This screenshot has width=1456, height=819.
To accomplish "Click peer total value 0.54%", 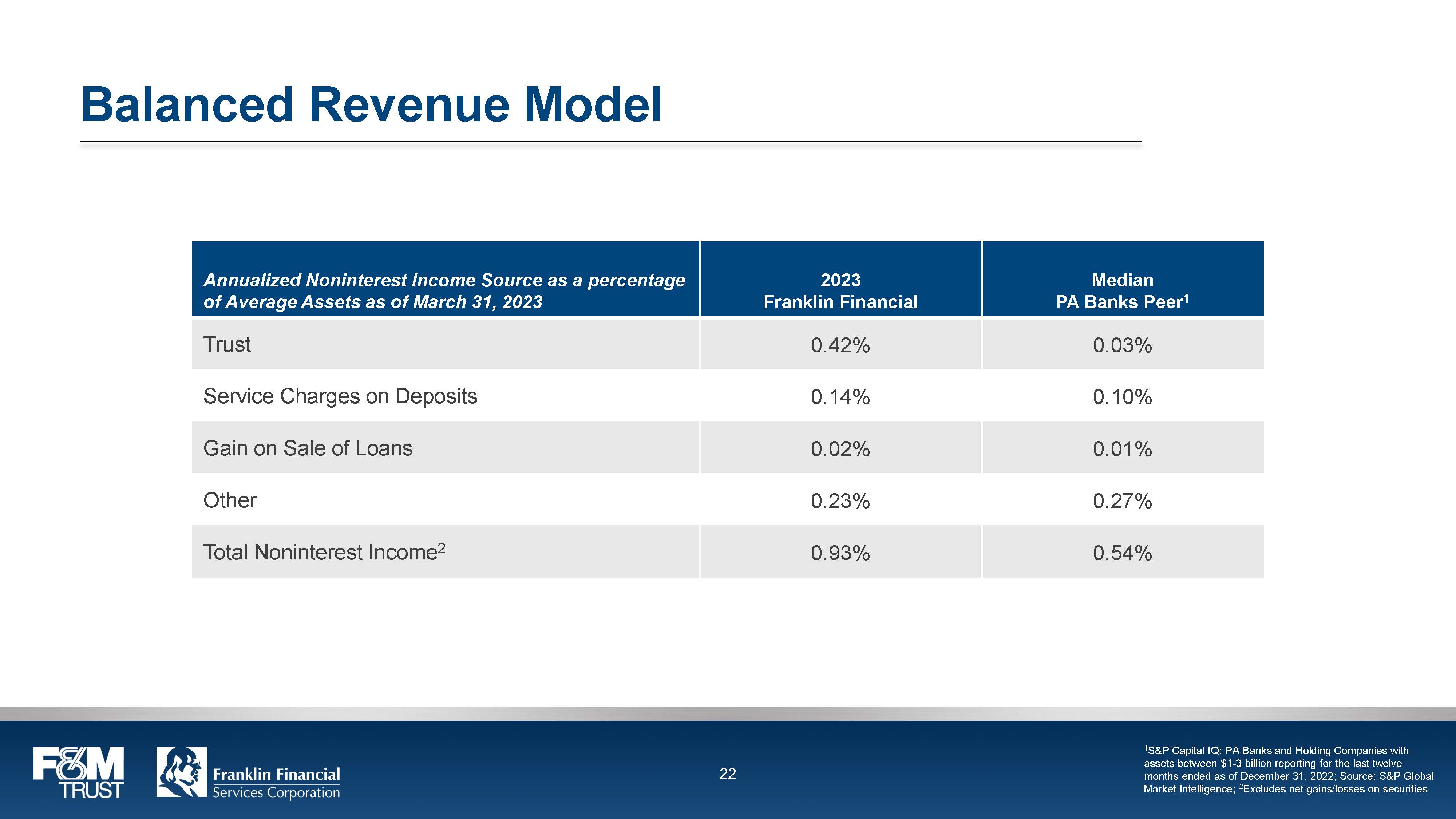I will click(1122, 553).
